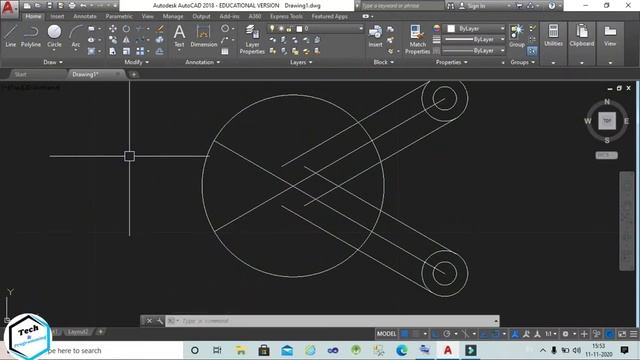This screenshot has width=640, height=360.
Task: Click the Explode tool icon
Action: 160,40
